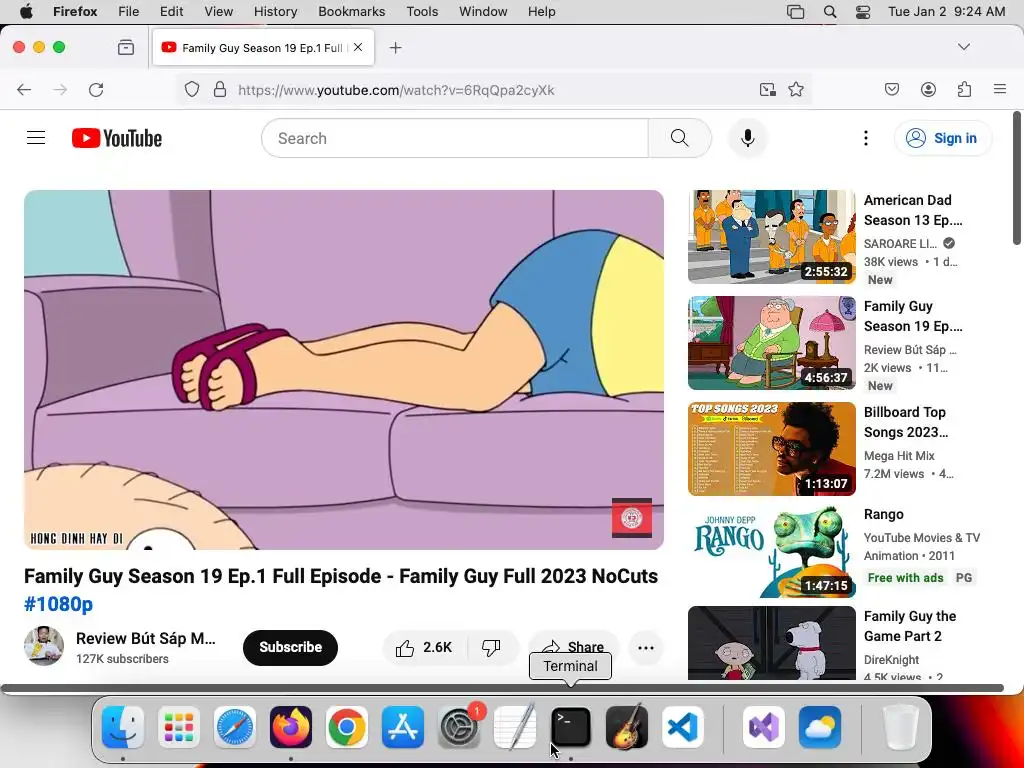The height and width of the screenshot is (768, 1024).
Task: Open the American Dad Season 13 thumbnail
Action: pos(771,236)
